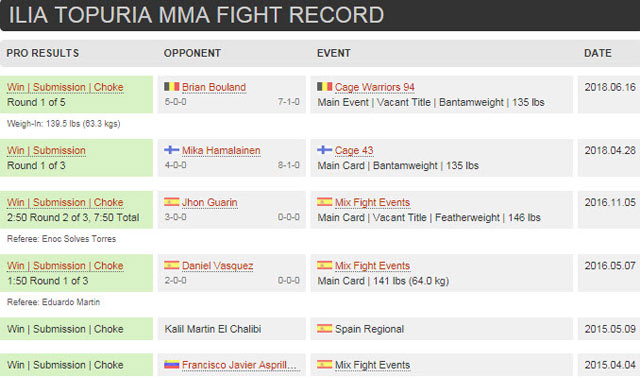Click Belgium flag next to Cage Warriors 94

(x=324, y=86)
